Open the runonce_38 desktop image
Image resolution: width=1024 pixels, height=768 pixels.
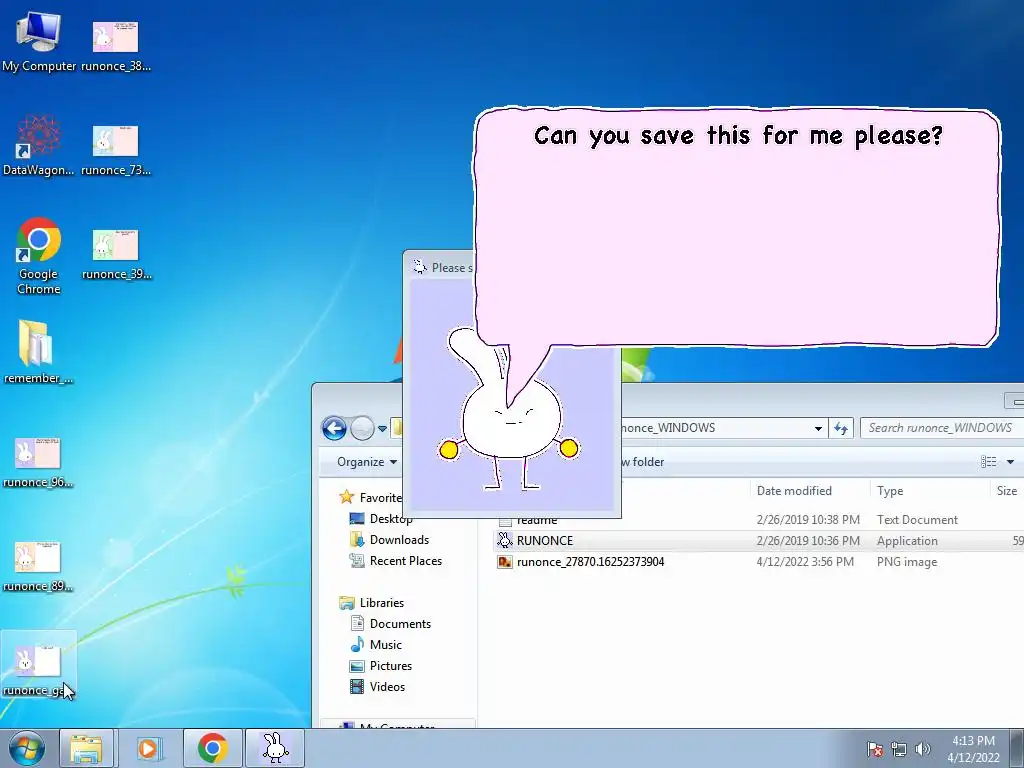pyautogui.click(x=116, y=44)
